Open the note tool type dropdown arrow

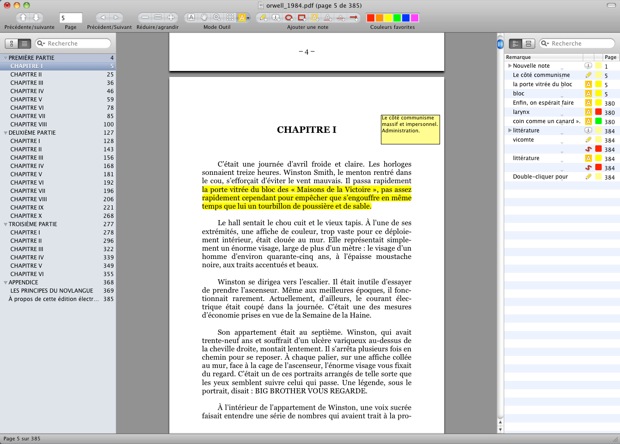pos(248,18)
